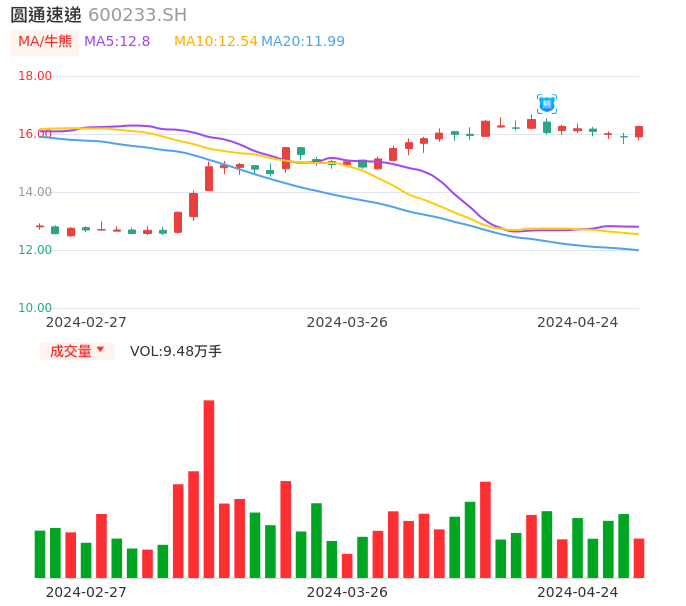Click the 12.00 price axis label
The image size is (686, 606).
tap(35, 250)
